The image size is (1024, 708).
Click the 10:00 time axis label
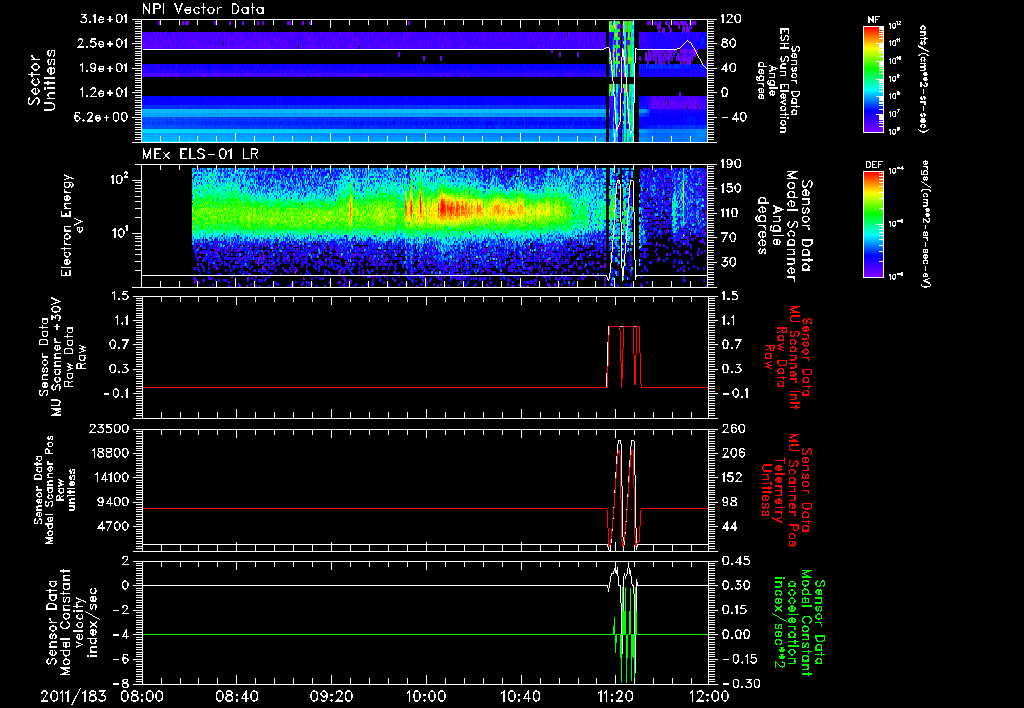click(x=425, y=696)
